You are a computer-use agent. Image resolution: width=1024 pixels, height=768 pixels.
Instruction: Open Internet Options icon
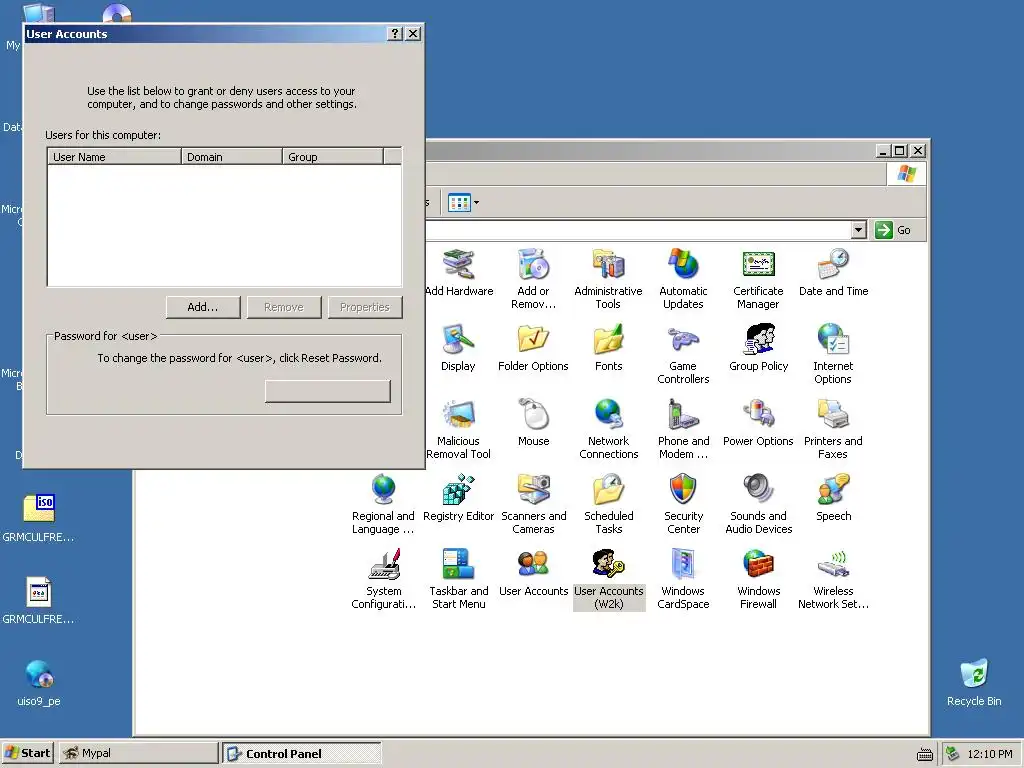(x=833, y=340)
